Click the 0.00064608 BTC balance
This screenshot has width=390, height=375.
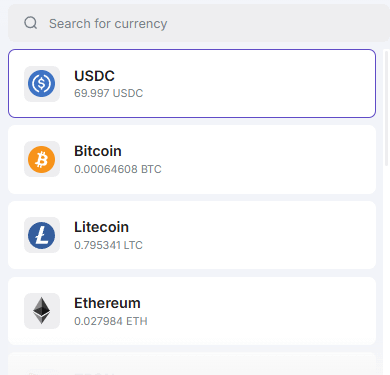(x=118, y=169)
